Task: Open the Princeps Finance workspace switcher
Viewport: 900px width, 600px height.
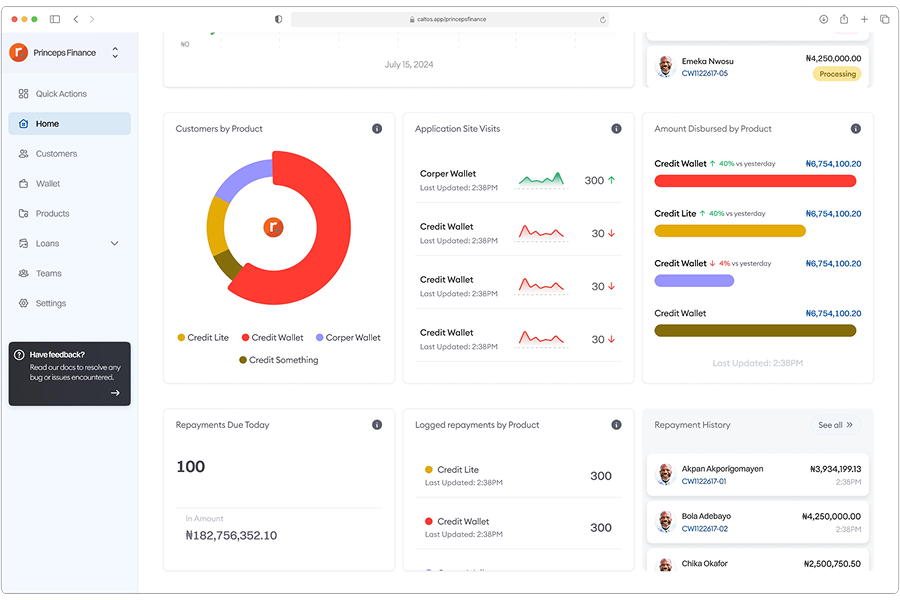Action: 115,53
